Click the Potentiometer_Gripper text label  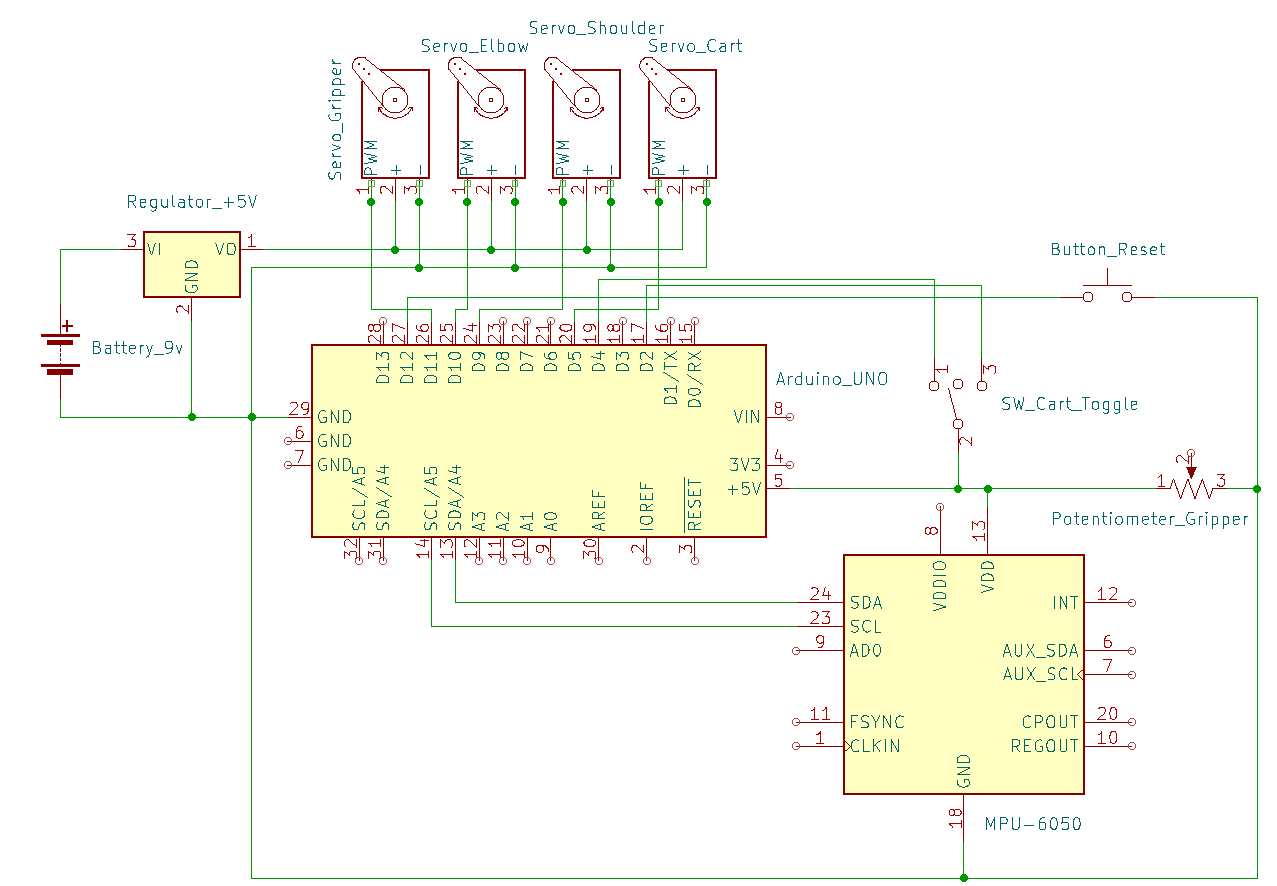click(x=1150, y=519)
